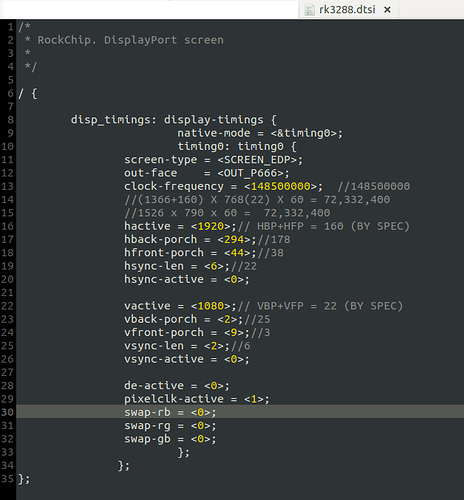Click the file icon on rk3288.dtsi tab
The width and height of the screenshot is (464, 500).
point(309,10)
